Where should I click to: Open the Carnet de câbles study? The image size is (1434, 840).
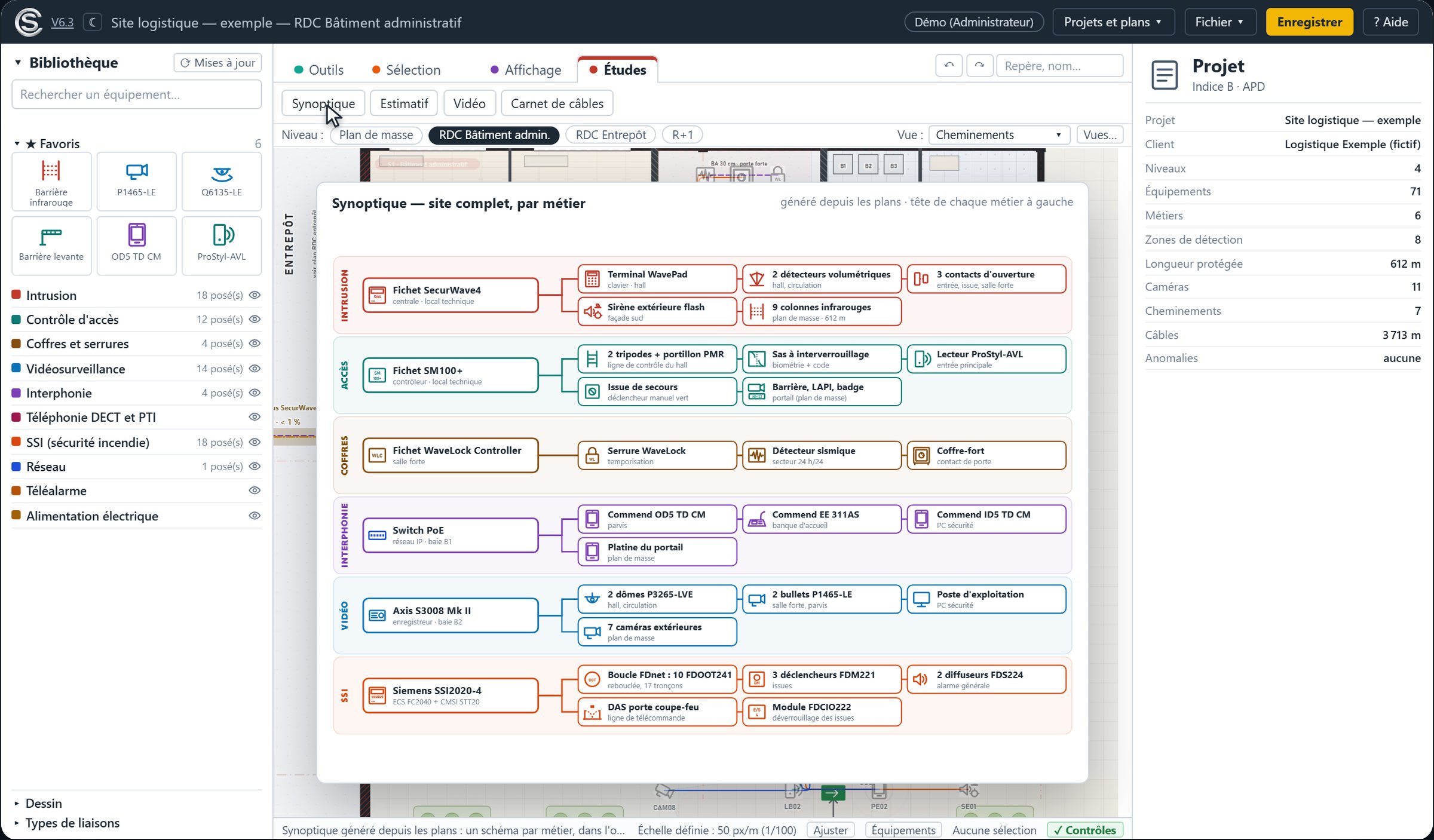pyautogui.click(x=557, y=103)
